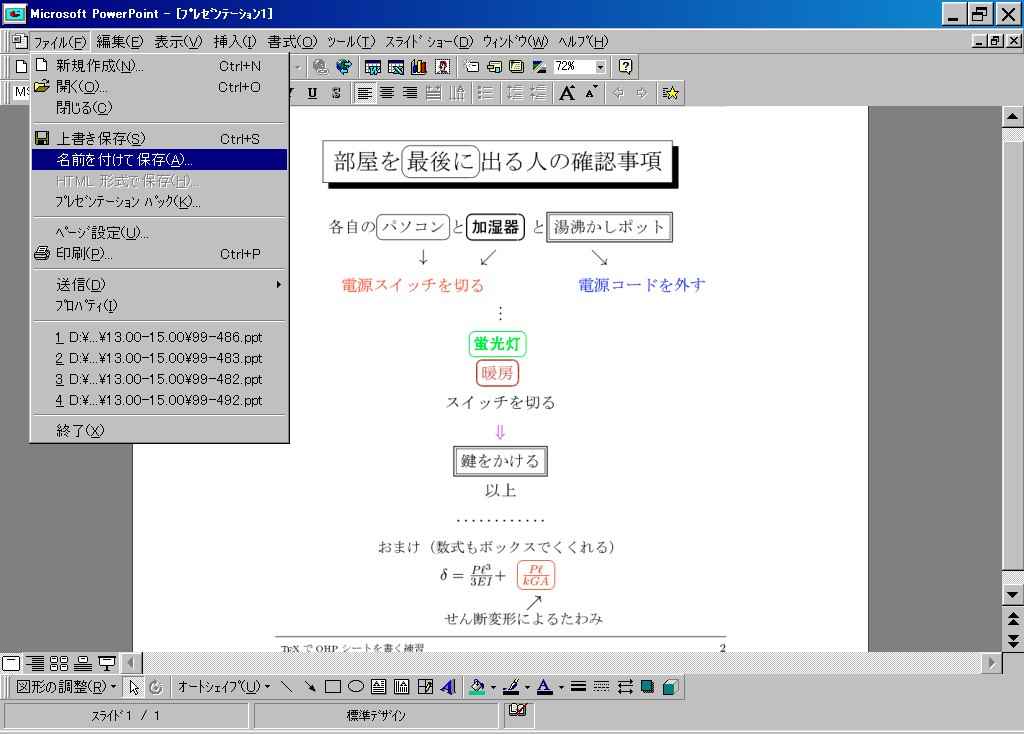Switch to Slide Sorter view
This screenshot has height=734, width=1024.
coord(59,664)
